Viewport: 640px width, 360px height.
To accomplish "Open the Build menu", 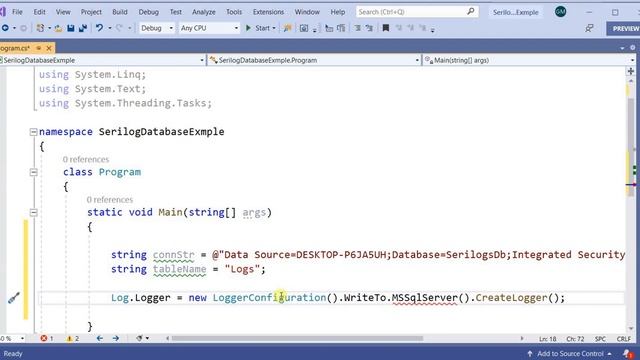I will [x=120, y=12].
